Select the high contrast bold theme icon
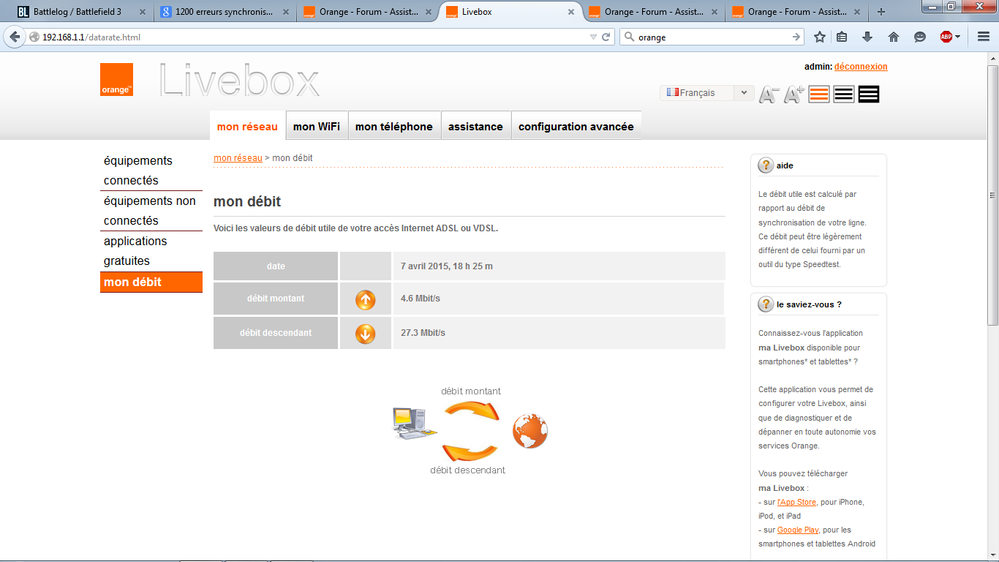Screen dimensions: 999x562 coord(868,94)
